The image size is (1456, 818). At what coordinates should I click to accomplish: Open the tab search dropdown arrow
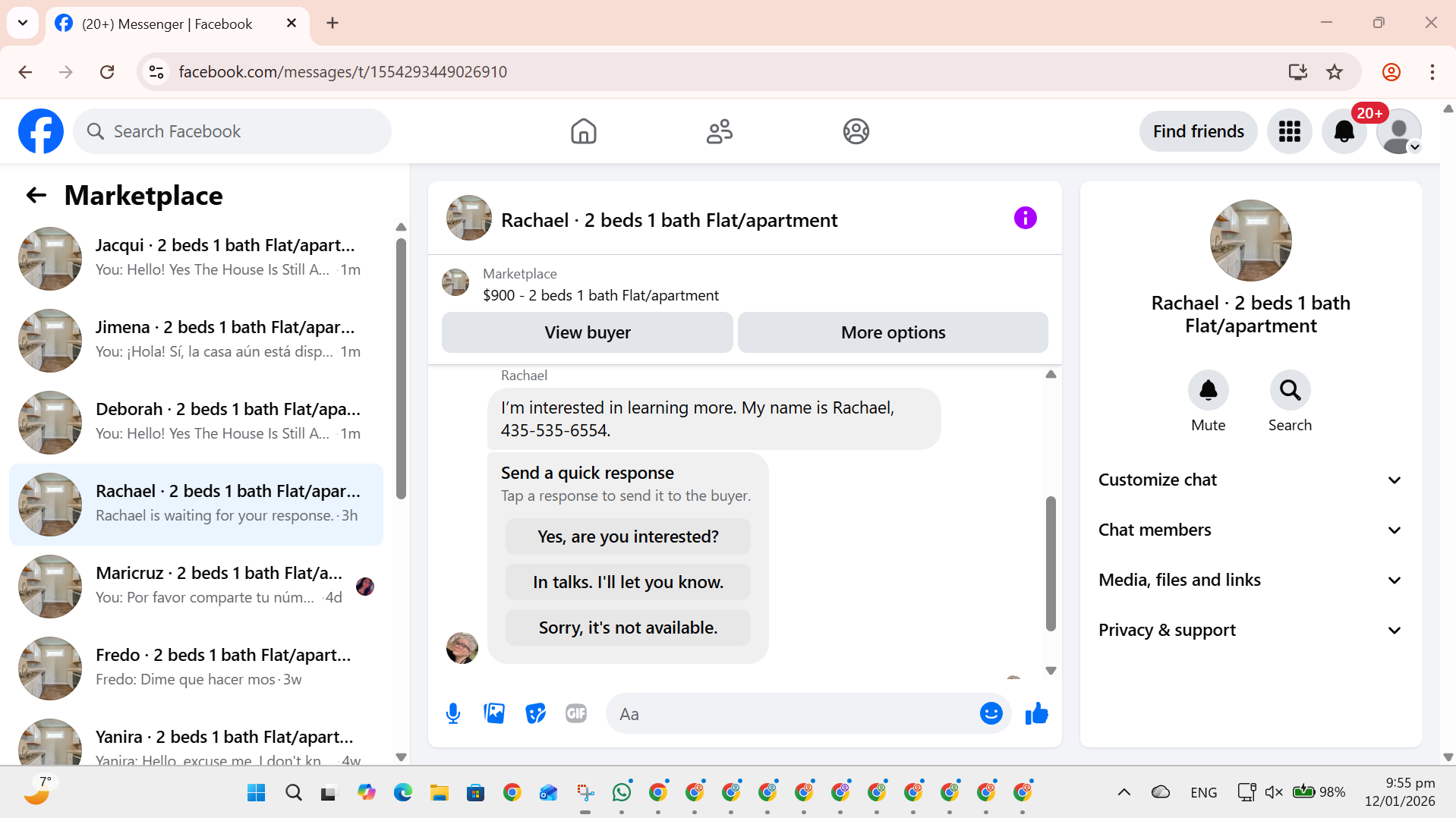coord(23,23)
